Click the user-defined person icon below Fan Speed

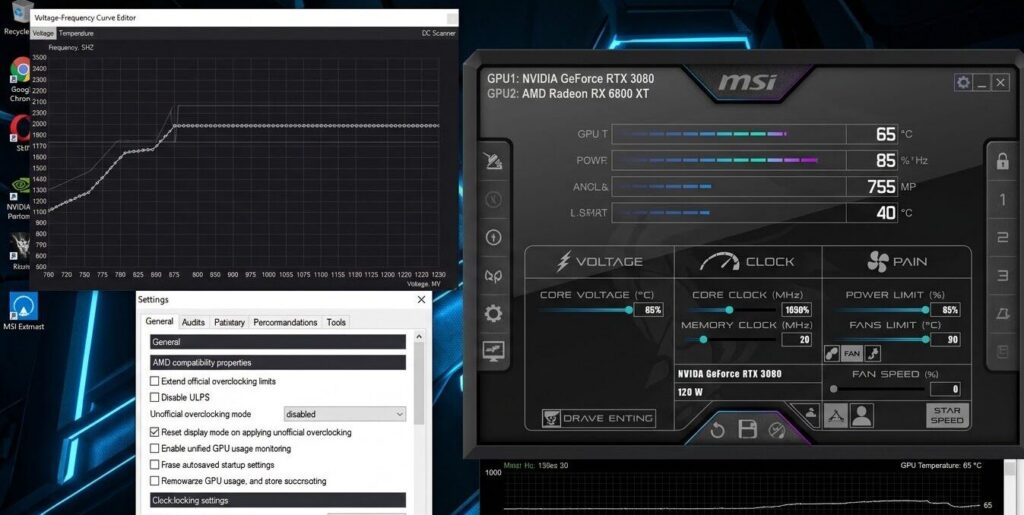[x=862, y=416]
